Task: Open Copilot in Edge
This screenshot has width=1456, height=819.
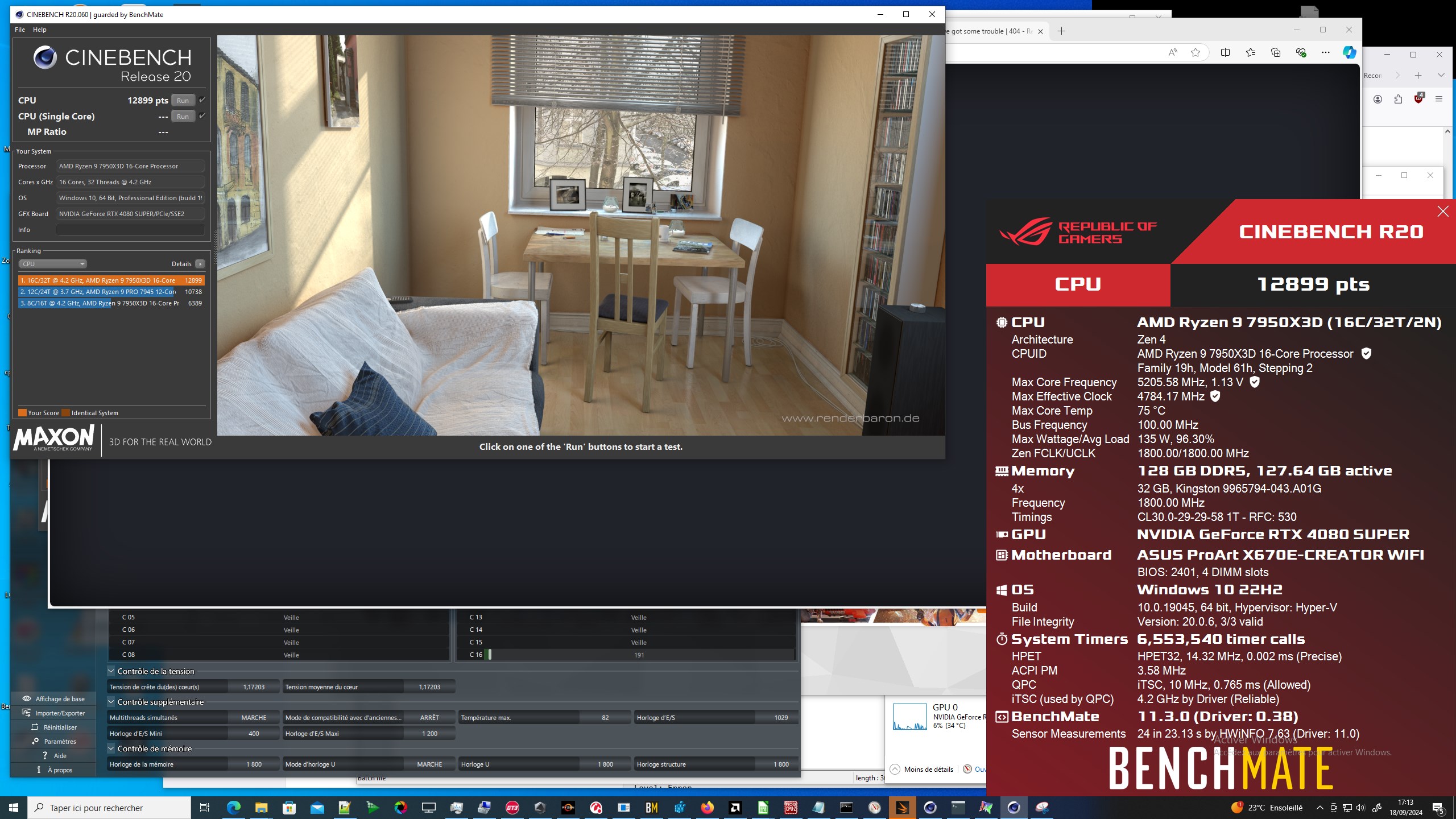Action: [1349, 52]
